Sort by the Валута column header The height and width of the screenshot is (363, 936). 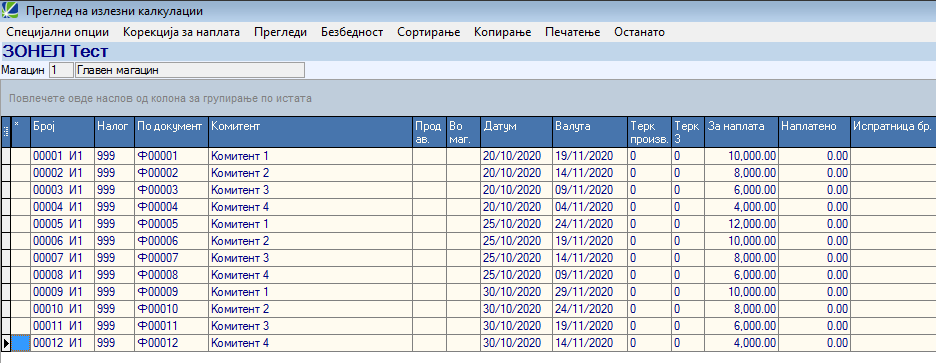tap(590, 133)
